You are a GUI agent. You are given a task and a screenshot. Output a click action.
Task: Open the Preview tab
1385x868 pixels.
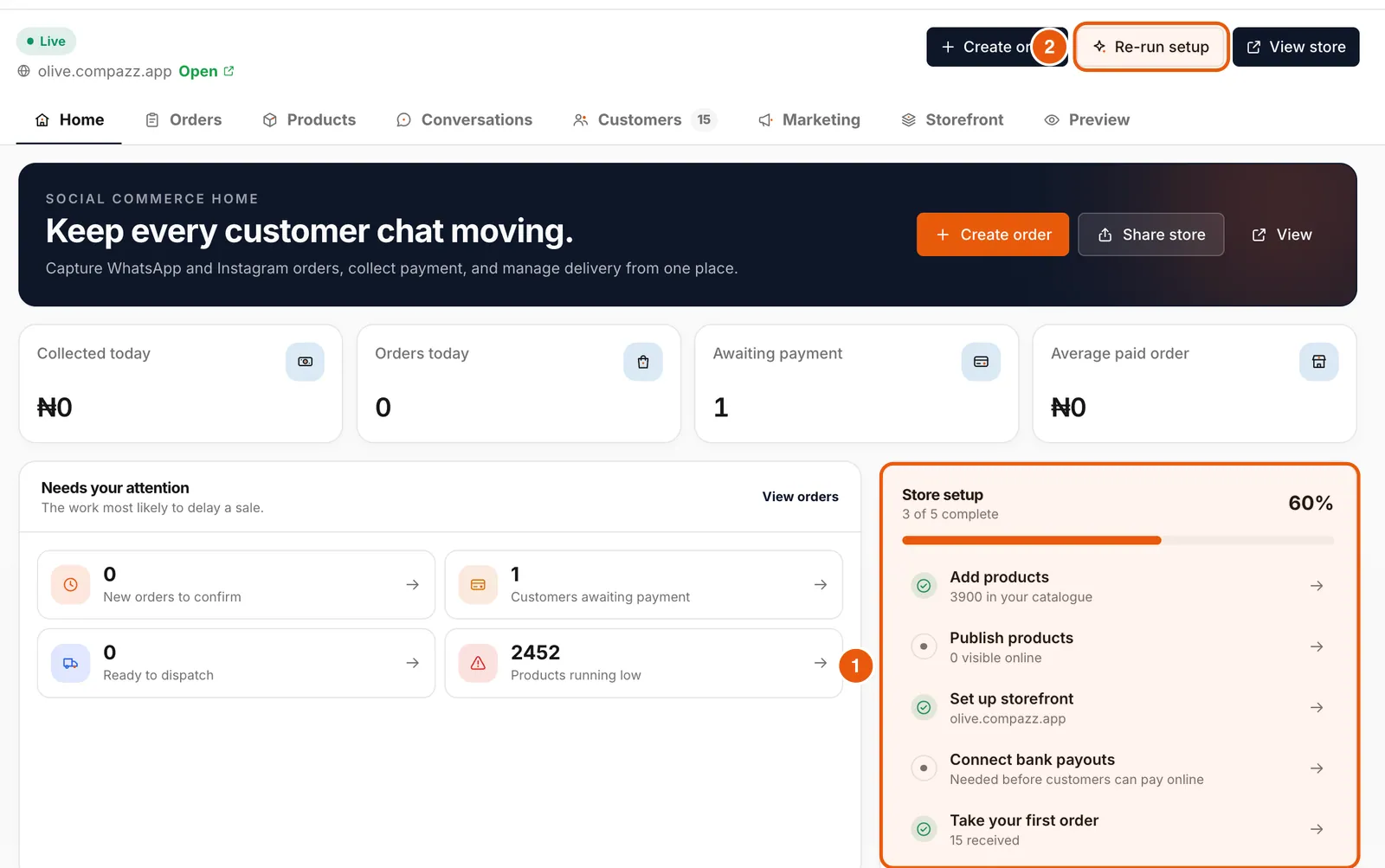click(1087, 119)
